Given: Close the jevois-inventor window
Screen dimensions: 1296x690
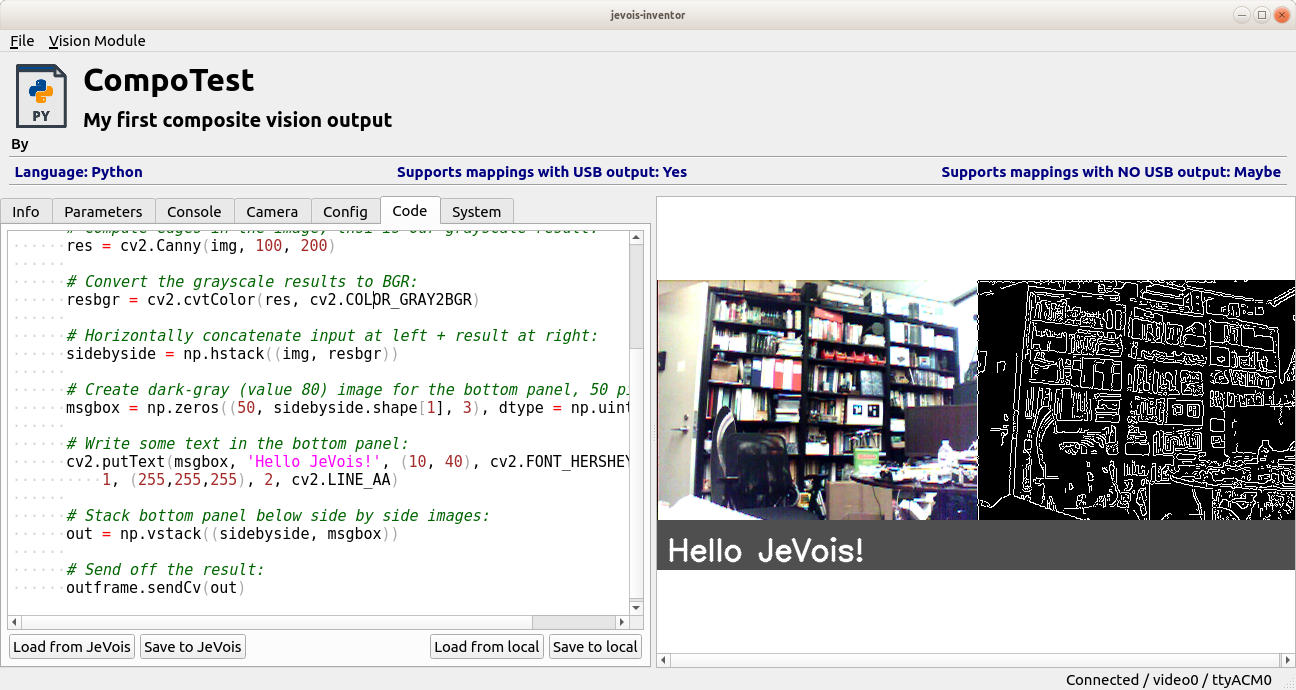Looking at the screenshot, I should point(1281,14).
